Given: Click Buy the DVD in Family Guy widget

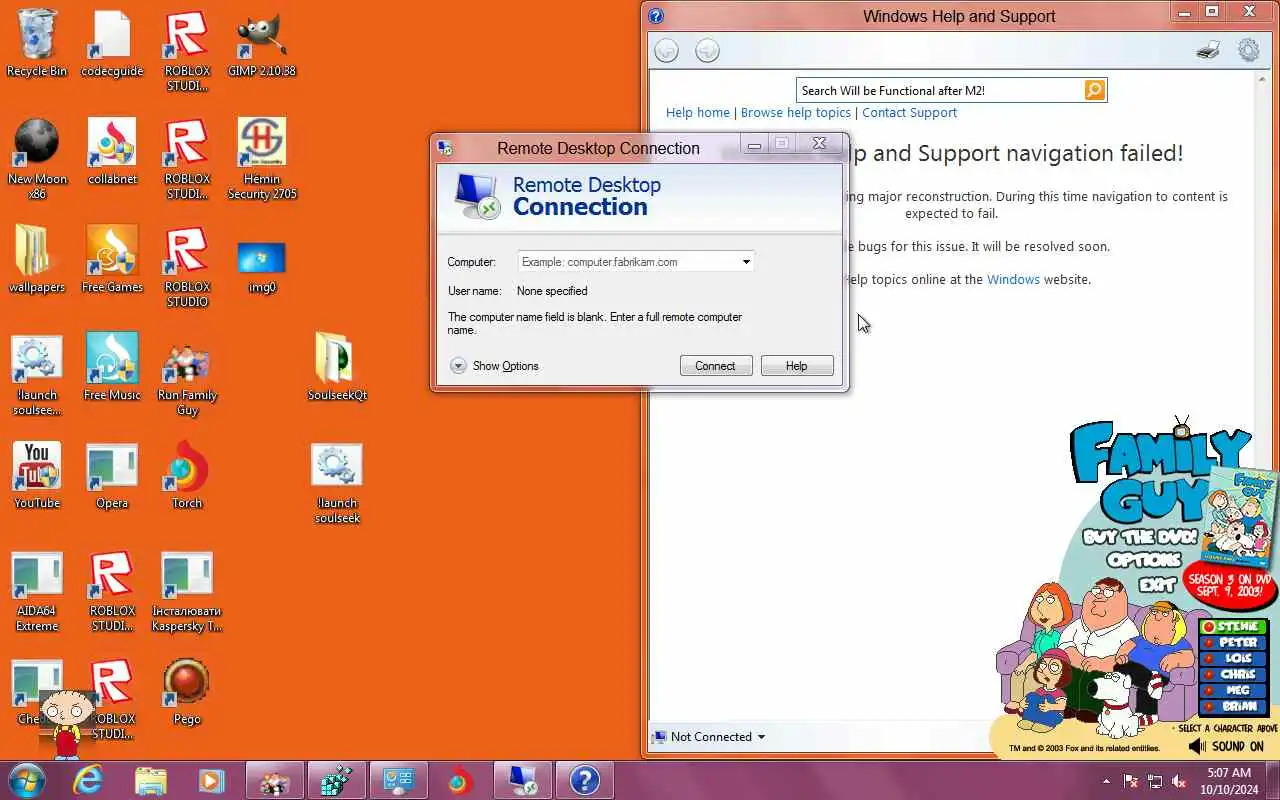Looking at the screenshot, I should pyautogui.click(x=1140, y=537).
